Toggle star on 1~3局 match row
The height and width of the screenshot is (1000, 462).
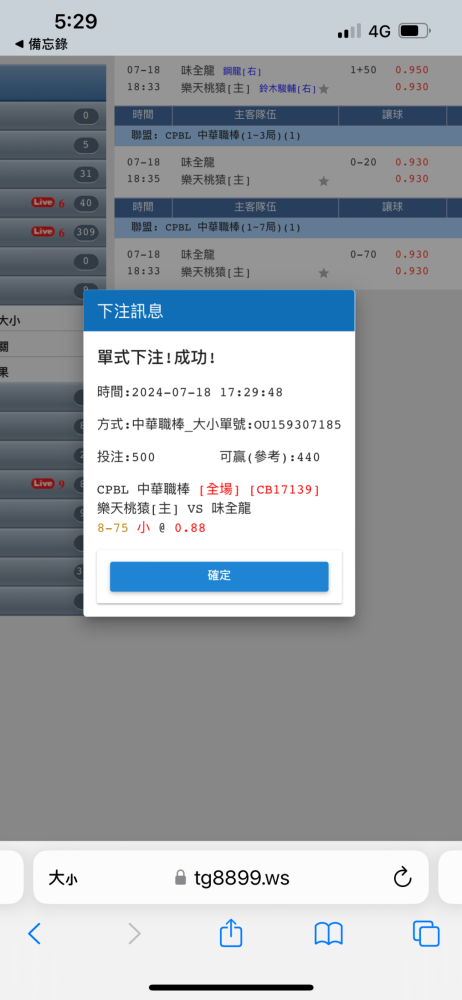pos(324,181)
